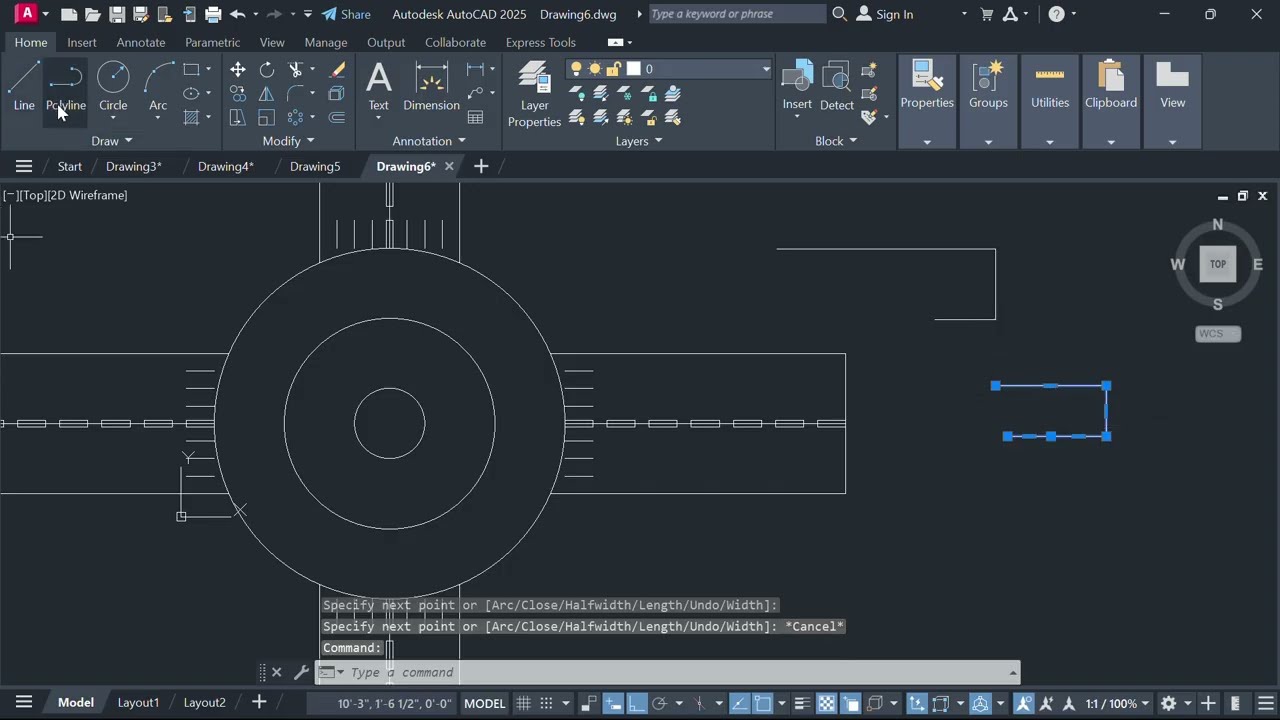Choose the Ellipse draw tool
The height and width of the screenshot is (720, 1280).
[191, 93]
